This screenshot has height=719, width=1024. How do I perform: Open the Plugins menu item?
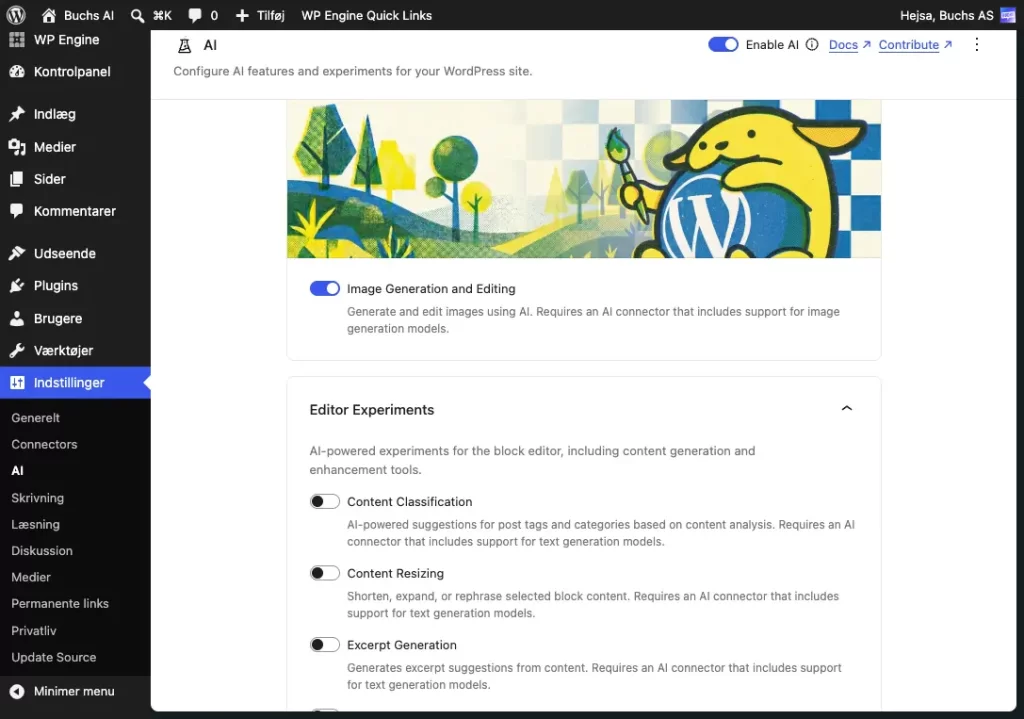(x=75, y=285)
